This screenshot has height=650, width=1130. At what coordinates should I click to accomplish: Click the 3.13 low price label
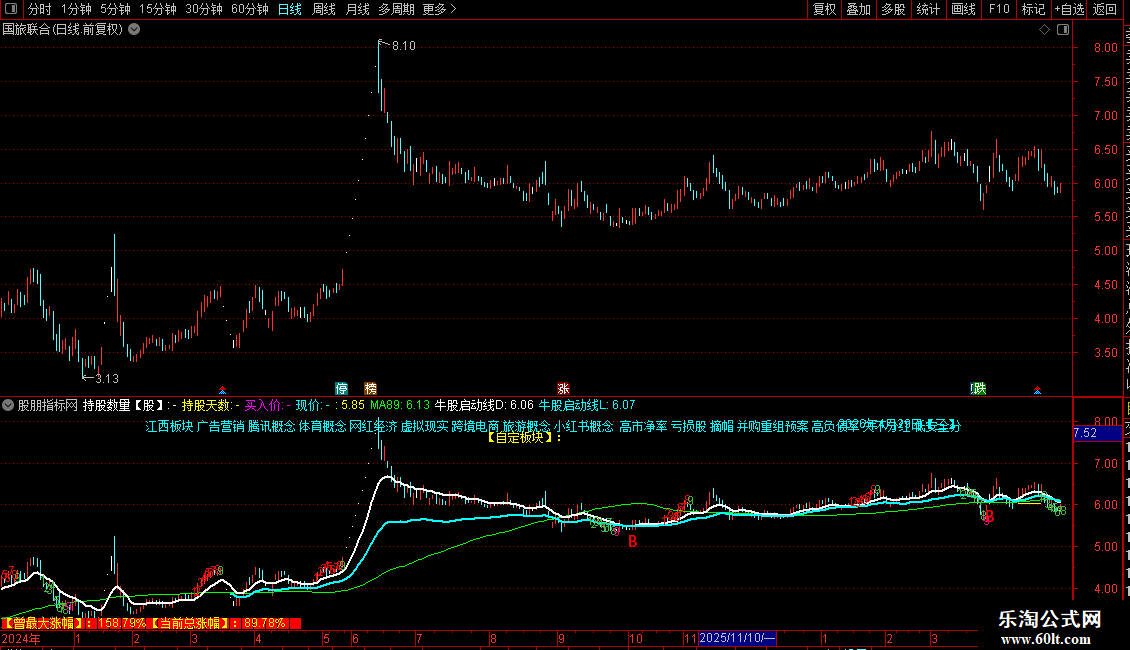(107, 378)
